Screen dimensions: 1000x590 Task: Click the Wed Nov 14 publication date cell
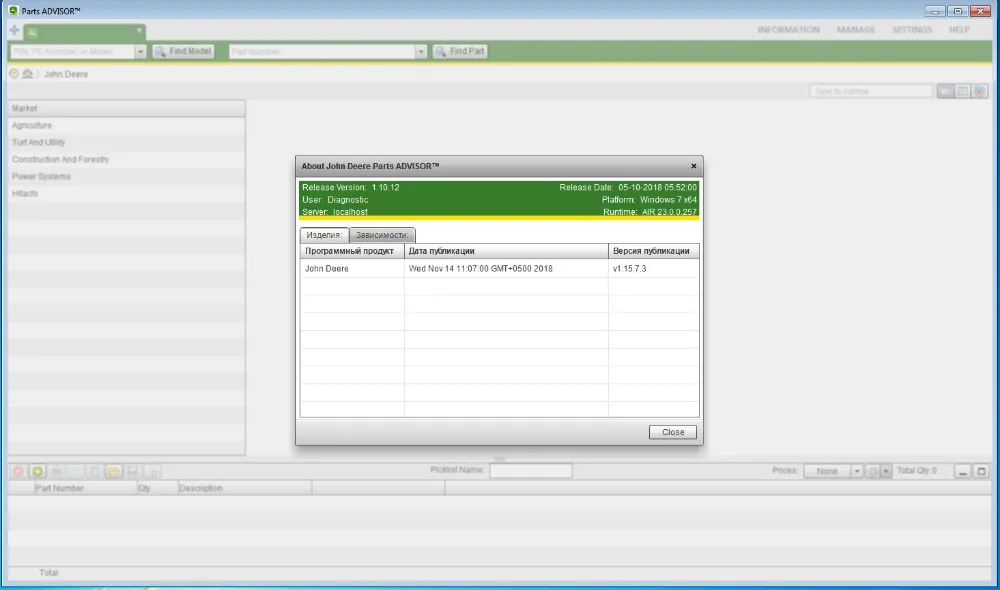pyautogui.click(x=506, y=269)
